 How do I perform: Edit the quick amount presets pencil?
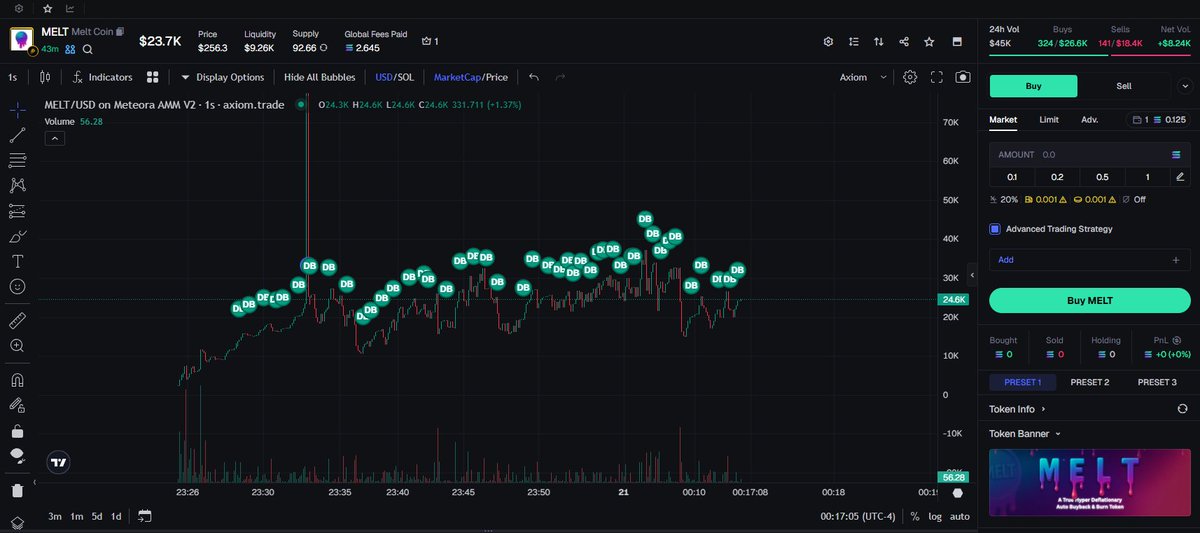tap(1181, 177)
